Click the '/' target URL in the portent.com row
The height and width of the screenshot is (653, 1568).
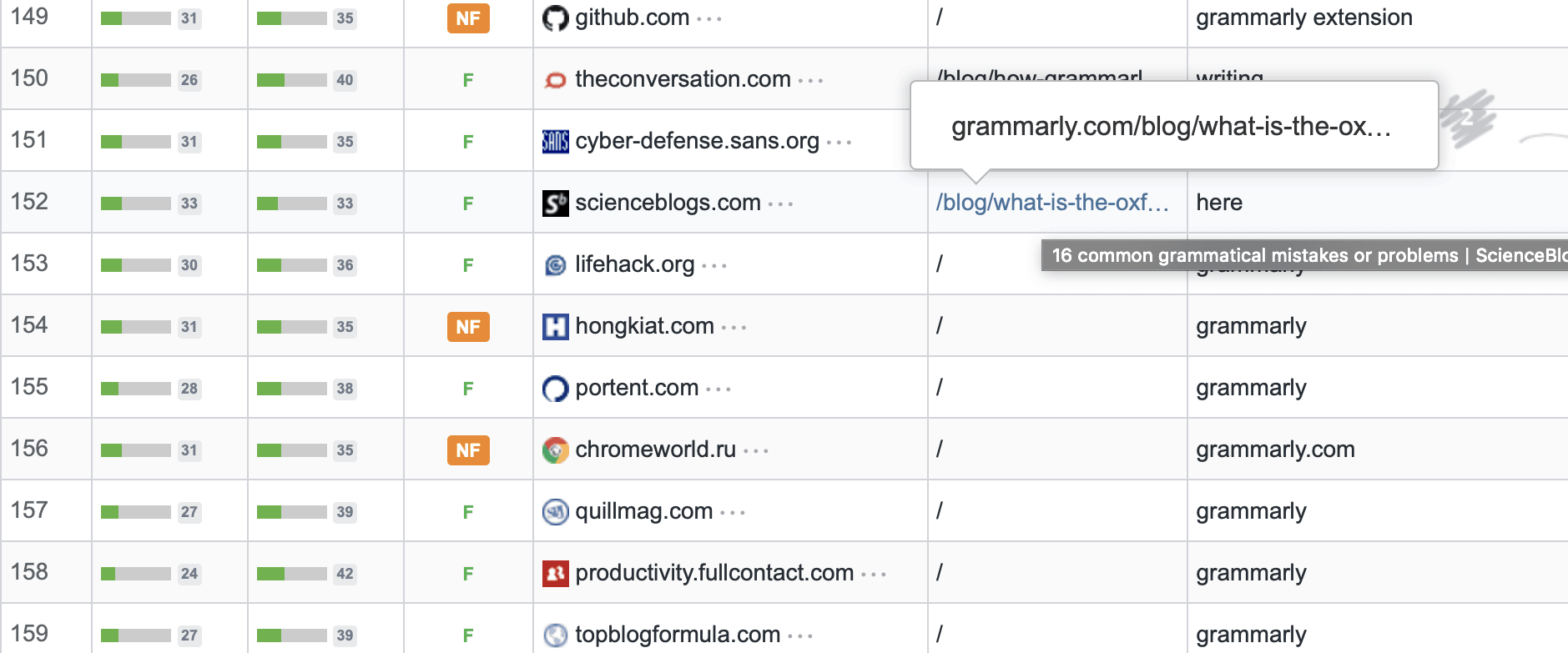[940, 388]
